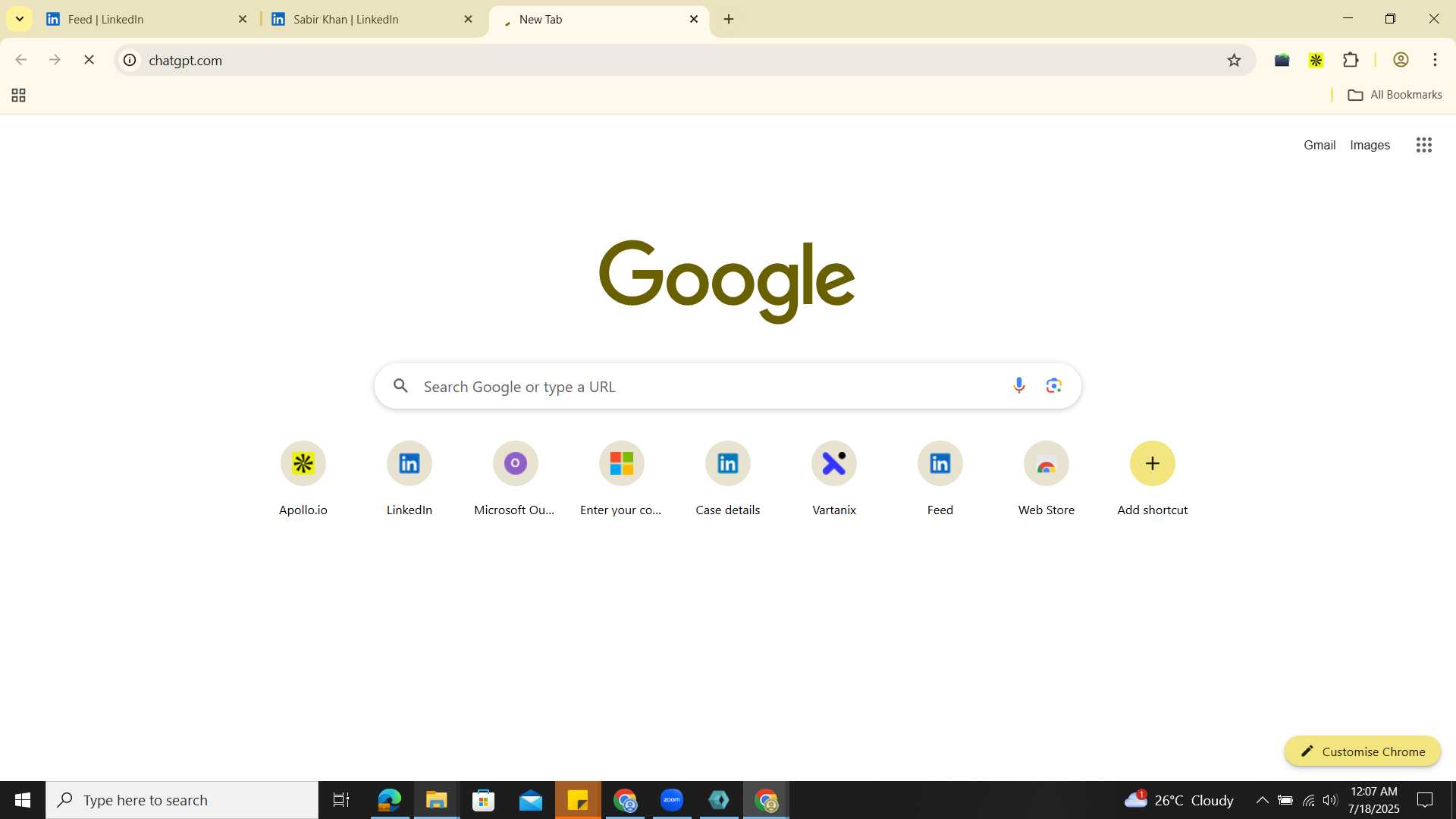Open the weather widget showing 26°C Cloudy
Image resolution: width=1456 pixels, height=819 pixels.
(1178, 800)
